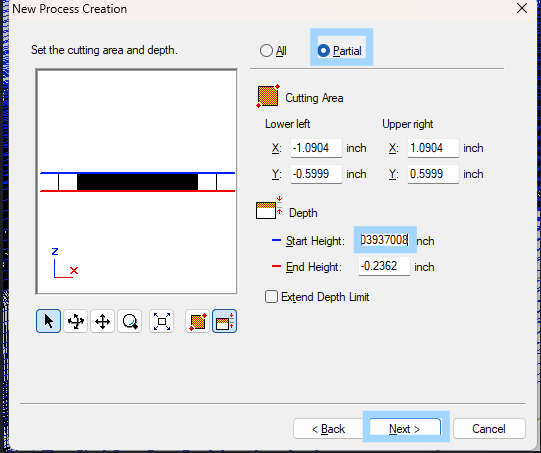
Task: Click Lower left X field showing -1.0904
Action: coord(316,148)
